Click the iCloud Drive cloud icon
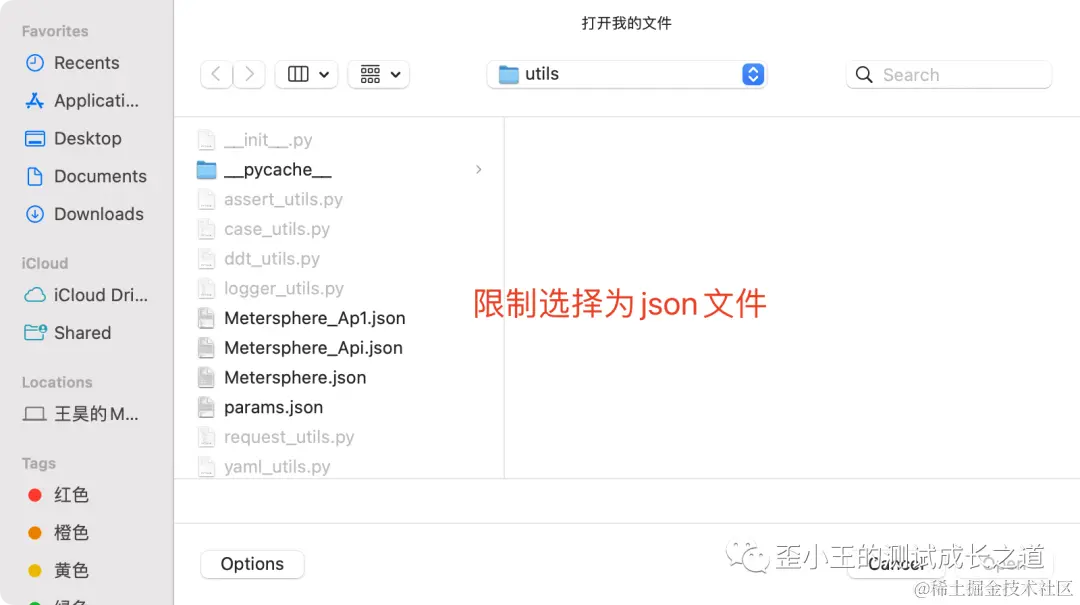The height and width of the screenshot is (605, 1080). tap(35, 295)
